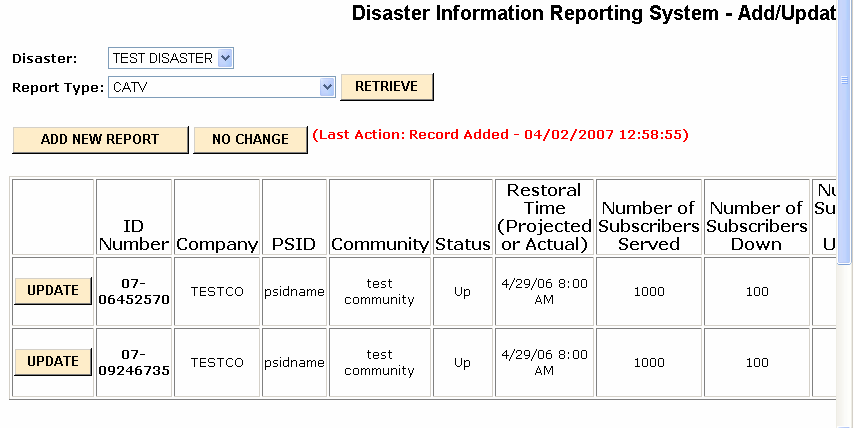Click the NO CHANGE button
The width and height of the screenshot is (854, 428).
249,140
